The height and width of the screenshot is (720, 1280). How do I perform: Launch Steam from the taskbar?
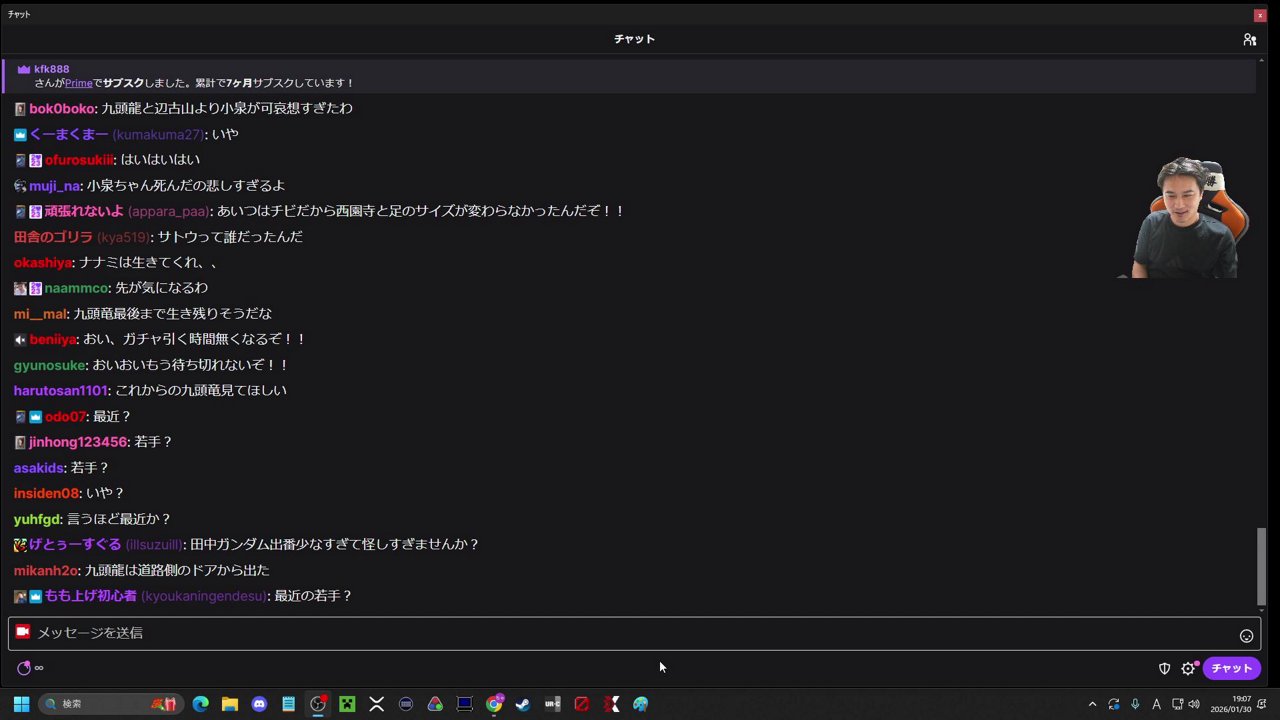point(522,704)
